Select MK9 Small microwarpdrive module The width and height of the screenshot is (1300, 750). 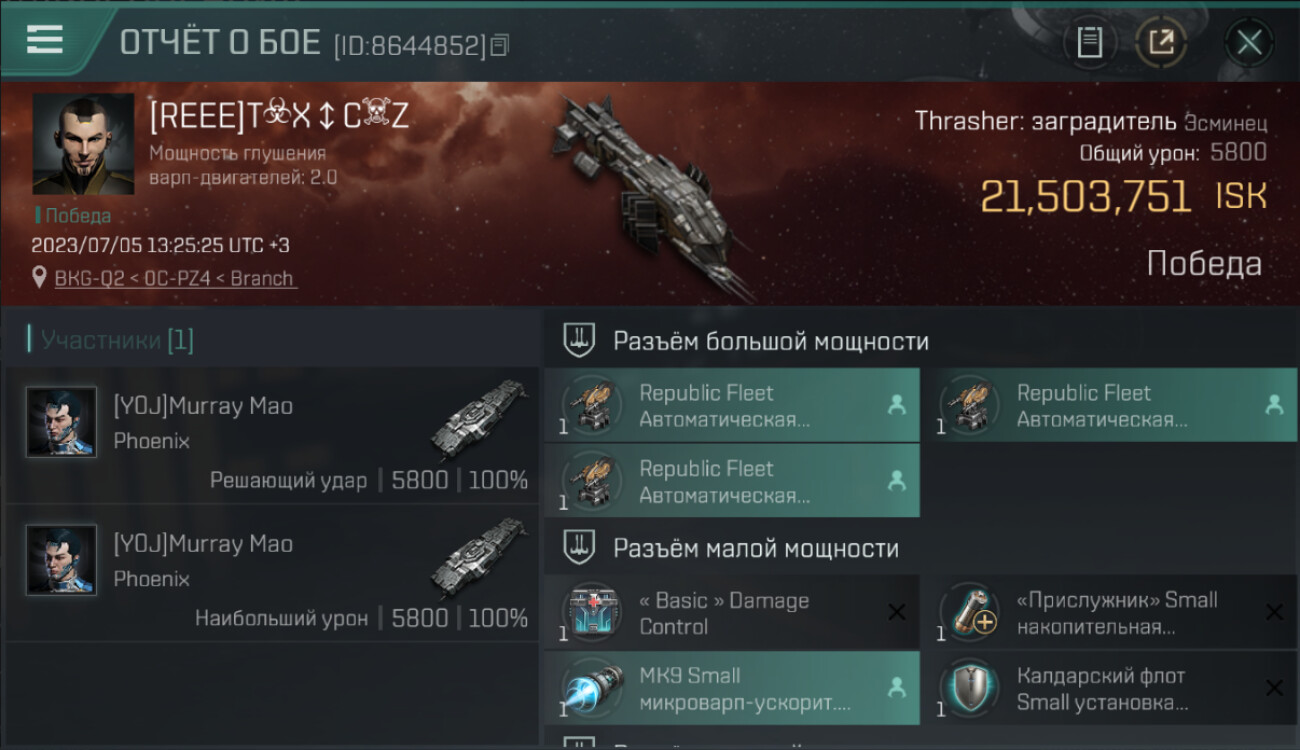pos(732,688)
